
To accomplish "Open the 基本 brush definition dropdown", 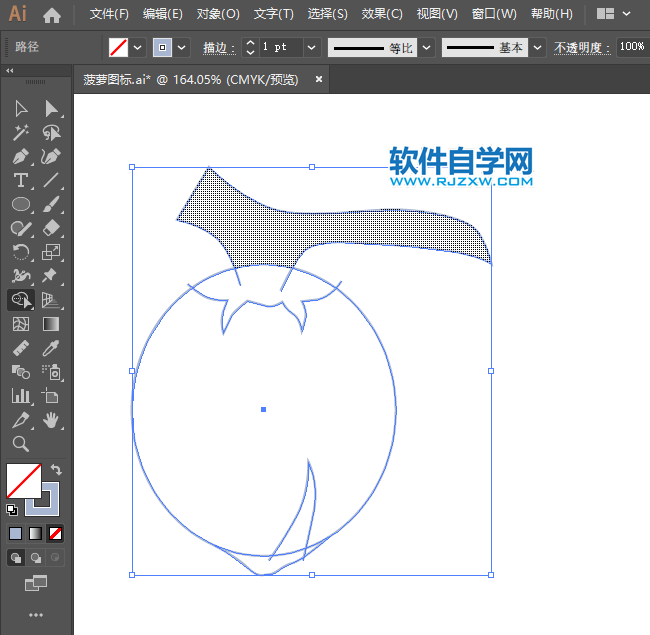I will pos(538,47).
